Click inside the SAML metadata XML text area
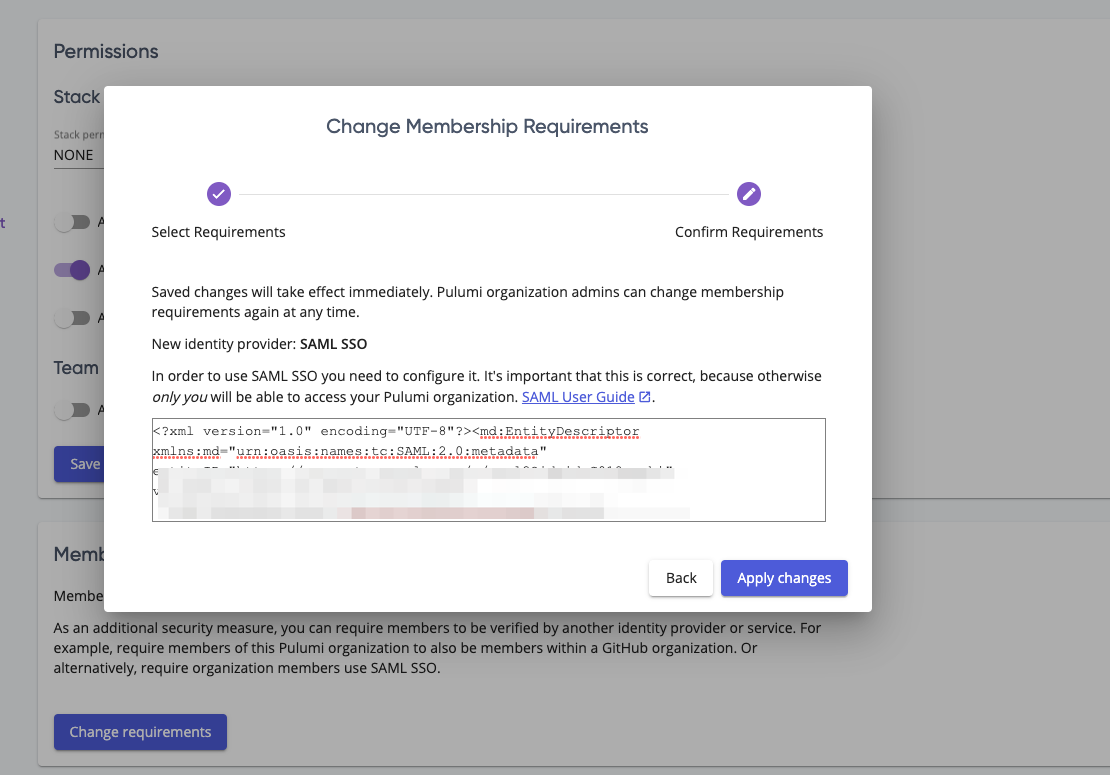1110x775 pixels. point(488,470)
